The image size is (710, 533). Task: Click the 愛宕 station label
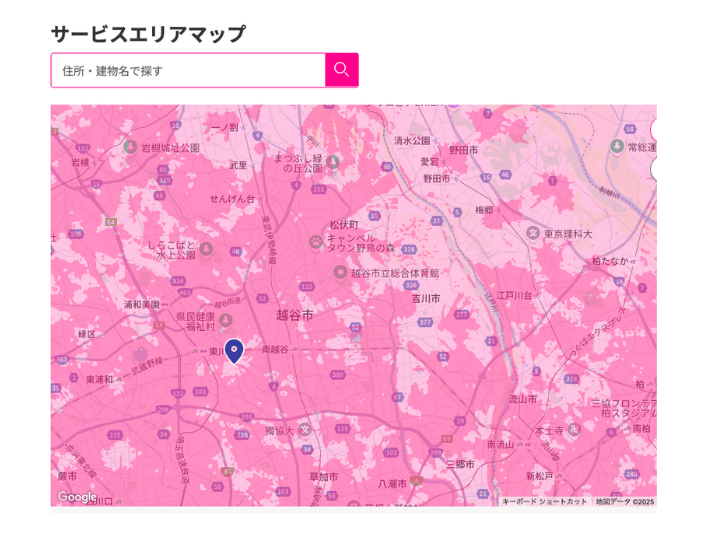tap(430, 162)
